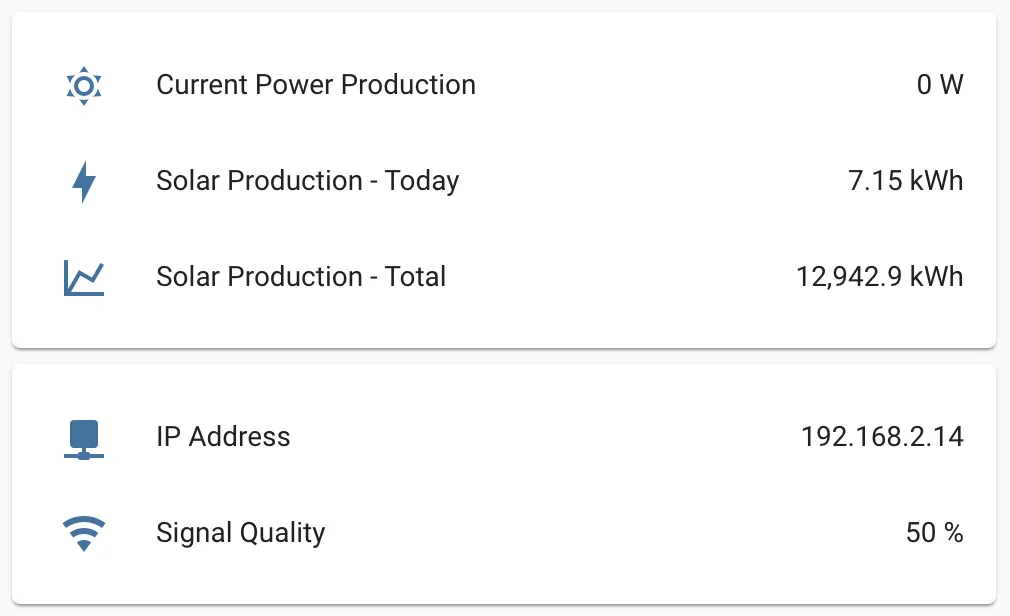Click the network IP address icon

click(84, 439)
